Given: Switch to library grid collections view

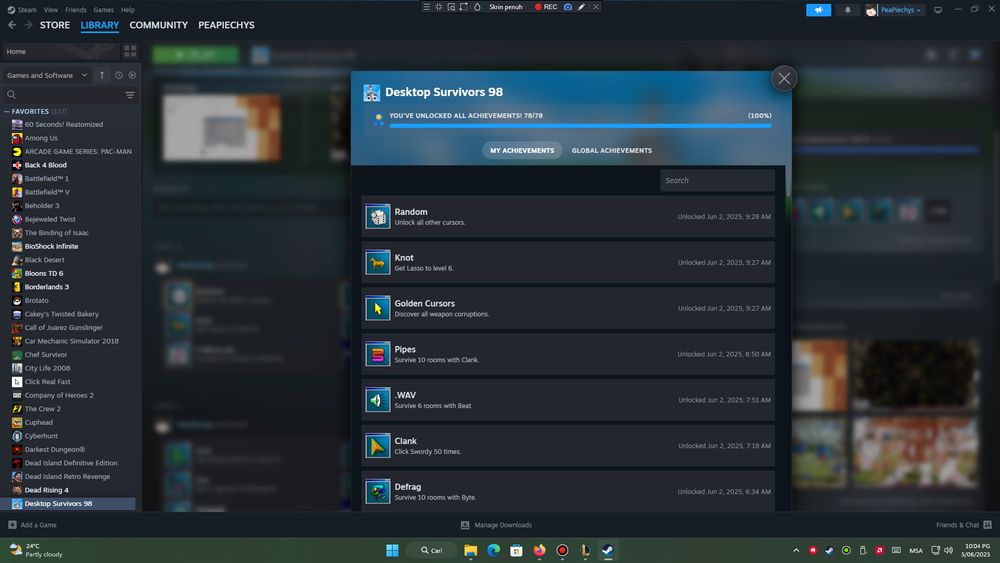Looking at the screenshot, I should click(x=130, y=52).
